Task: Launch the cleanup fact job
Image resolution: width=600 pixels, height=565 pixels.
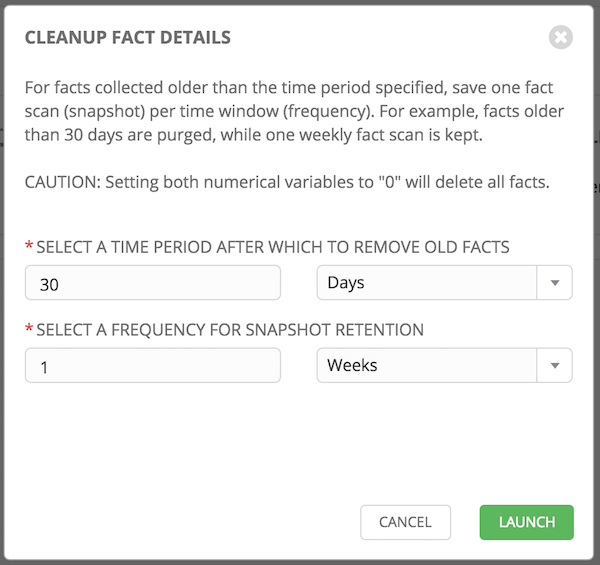Action: 527,522
